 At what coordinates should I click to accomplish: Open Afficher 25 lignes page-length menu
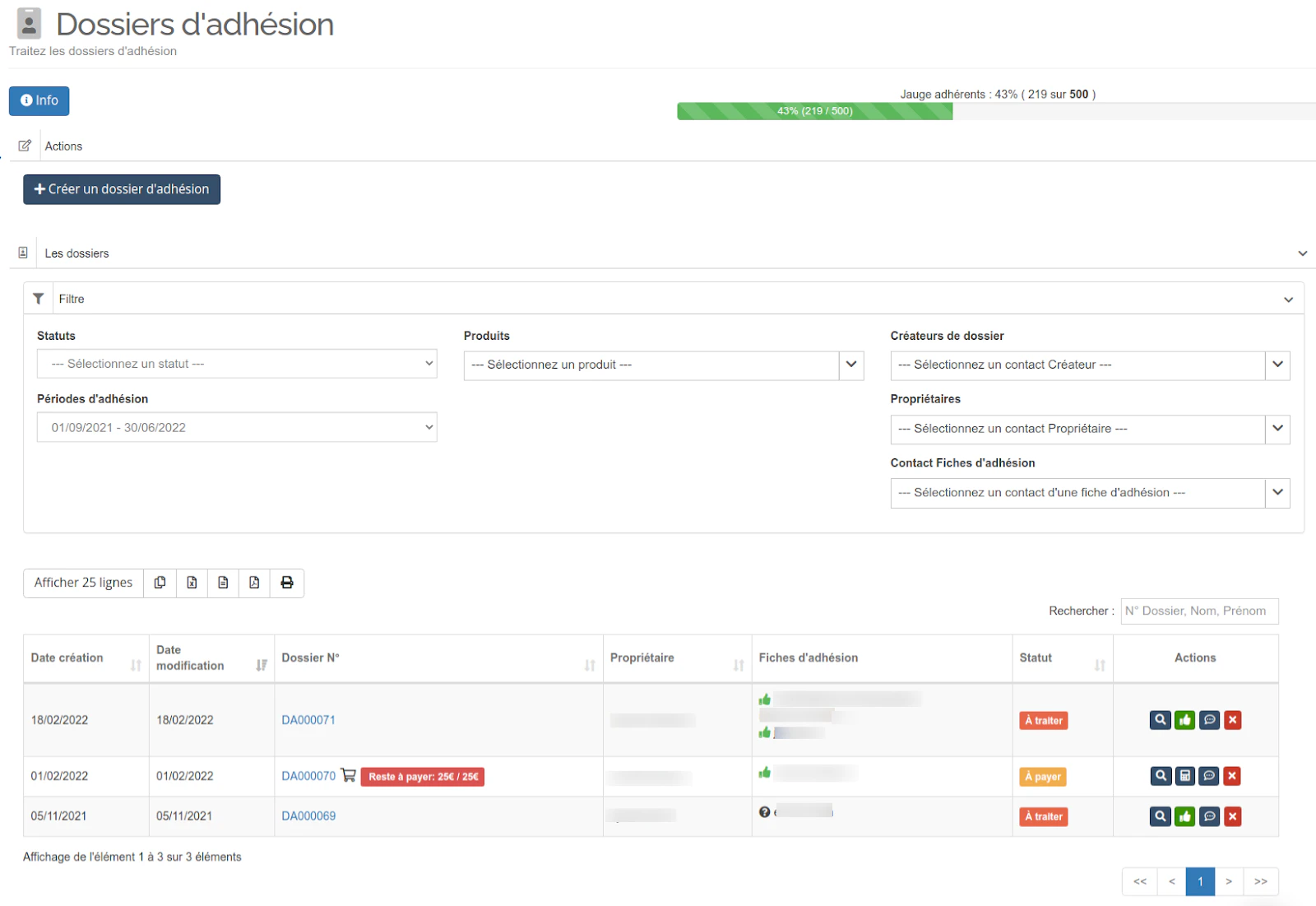83,583
